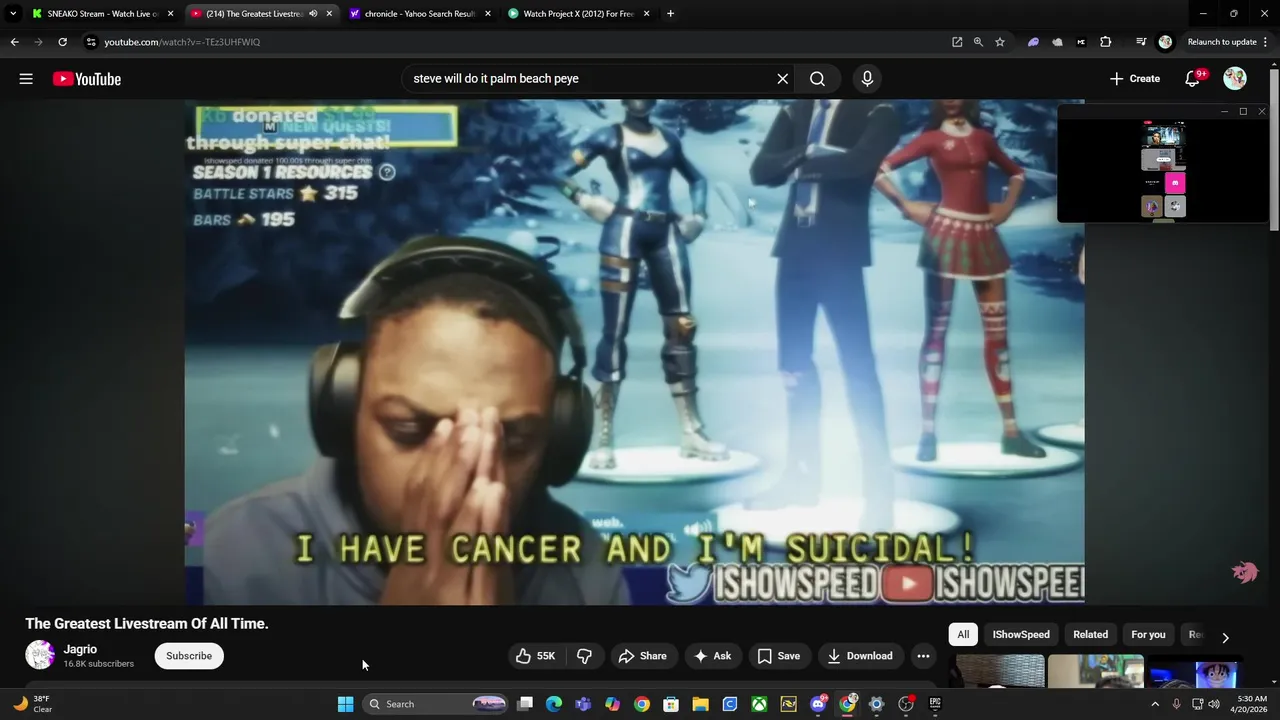
Task: Run search with magnifier button
Action: [818, 79]
